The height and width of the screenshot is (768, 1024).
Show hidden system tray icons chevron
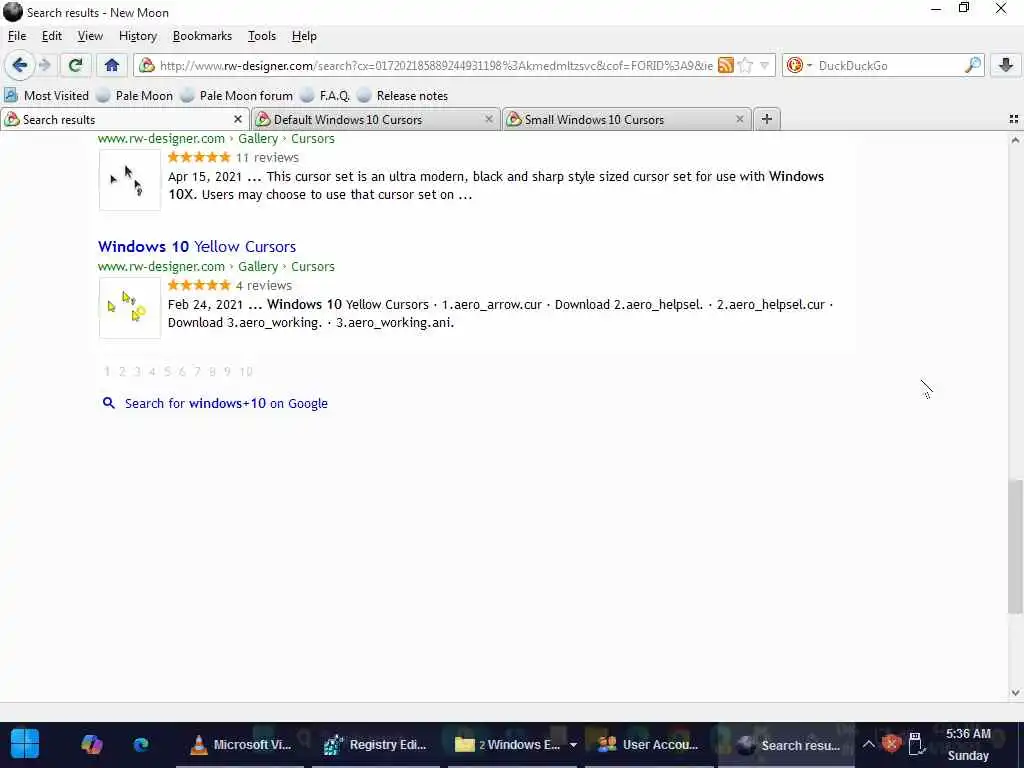[868, 744]
